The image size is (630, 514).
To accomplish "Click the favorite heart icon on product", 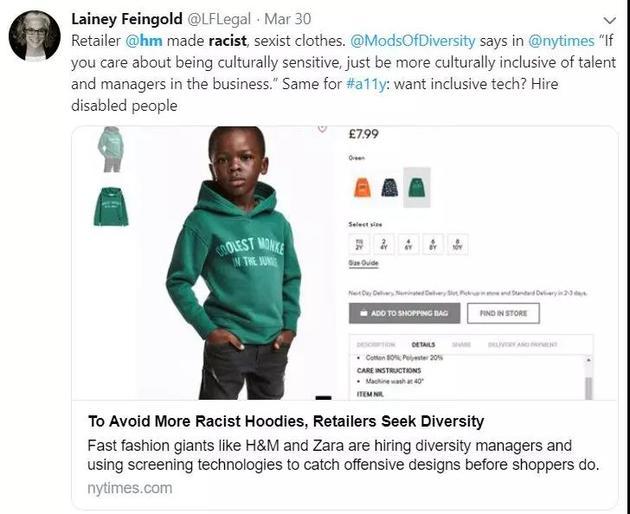I will coord(322,128).
